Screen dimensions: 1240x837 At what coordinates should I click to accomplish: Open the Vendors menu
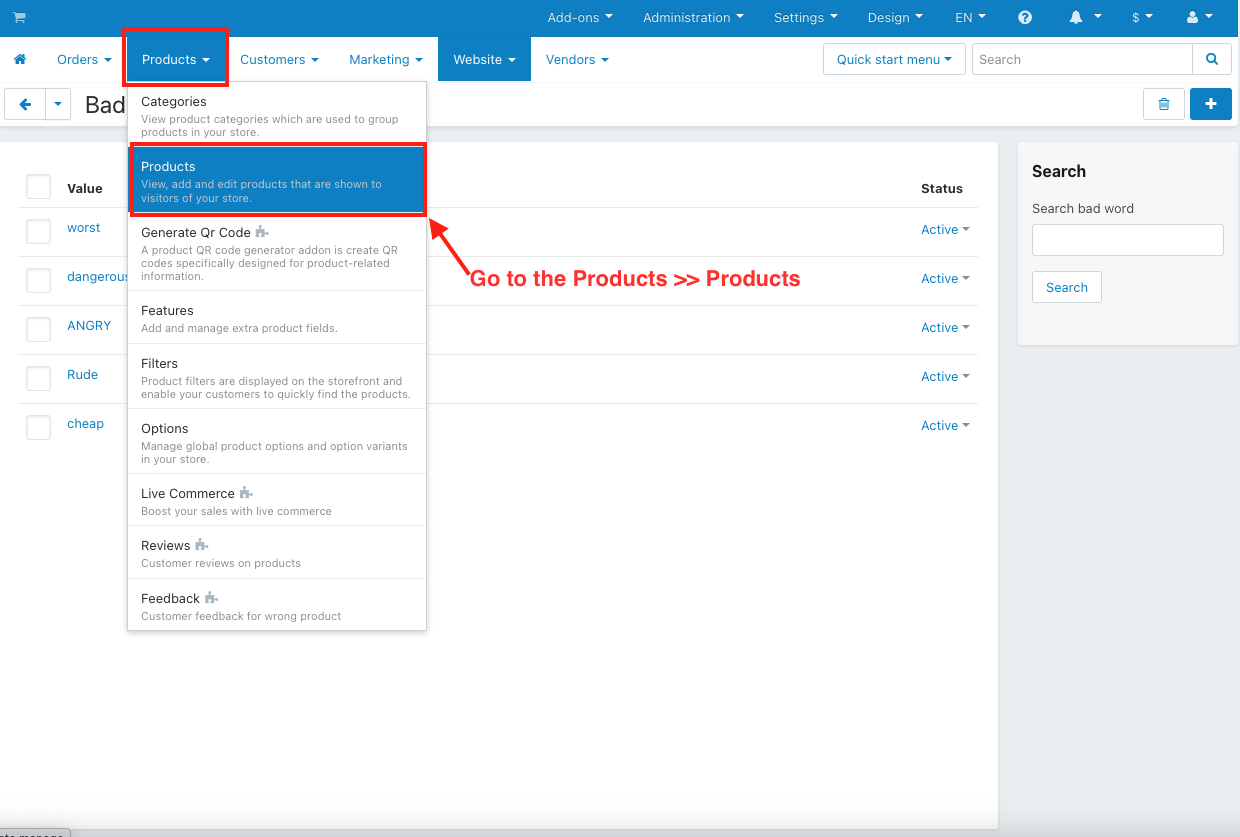(x=577, y=60)
